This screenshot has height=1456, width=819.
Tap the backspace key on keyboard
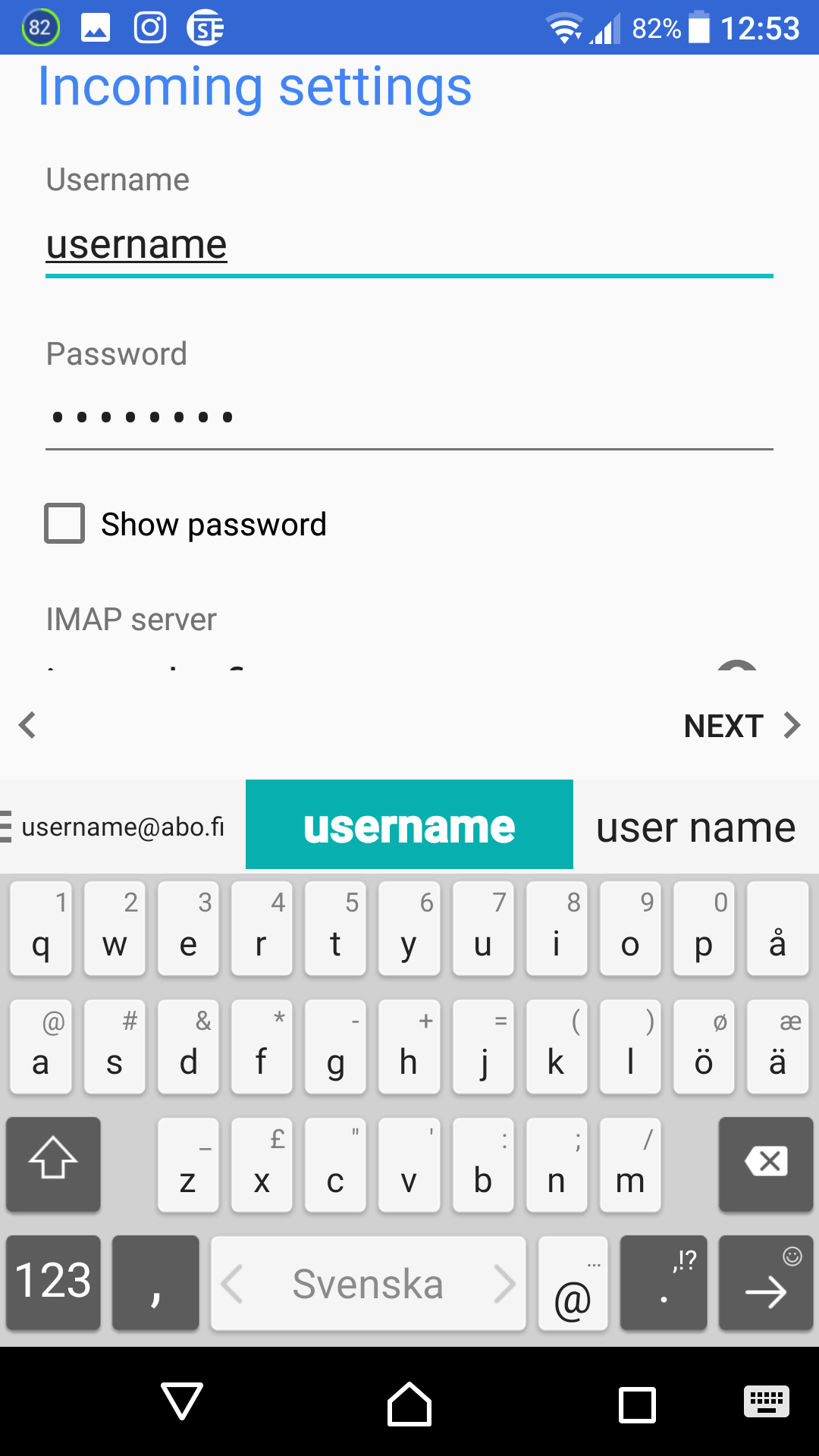(766, 1163)
